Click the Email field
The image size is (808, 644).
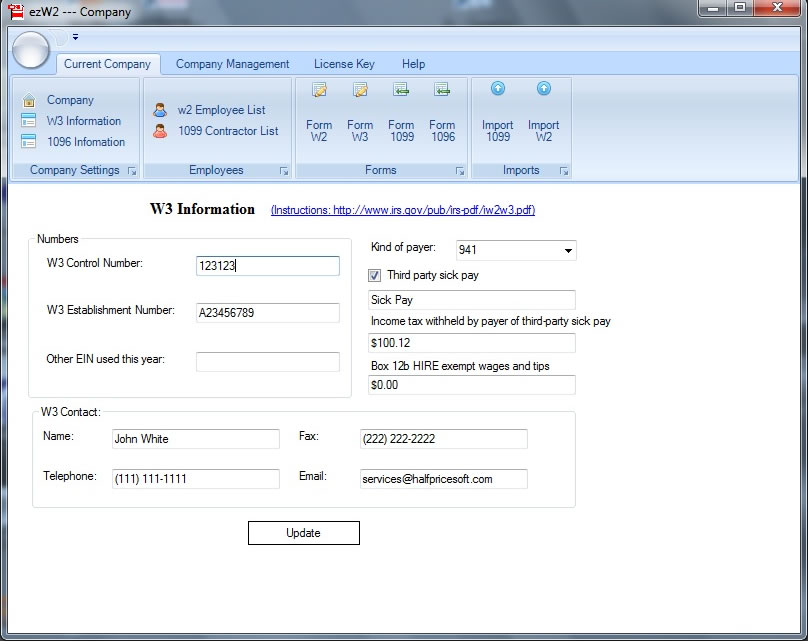(444, 479)
